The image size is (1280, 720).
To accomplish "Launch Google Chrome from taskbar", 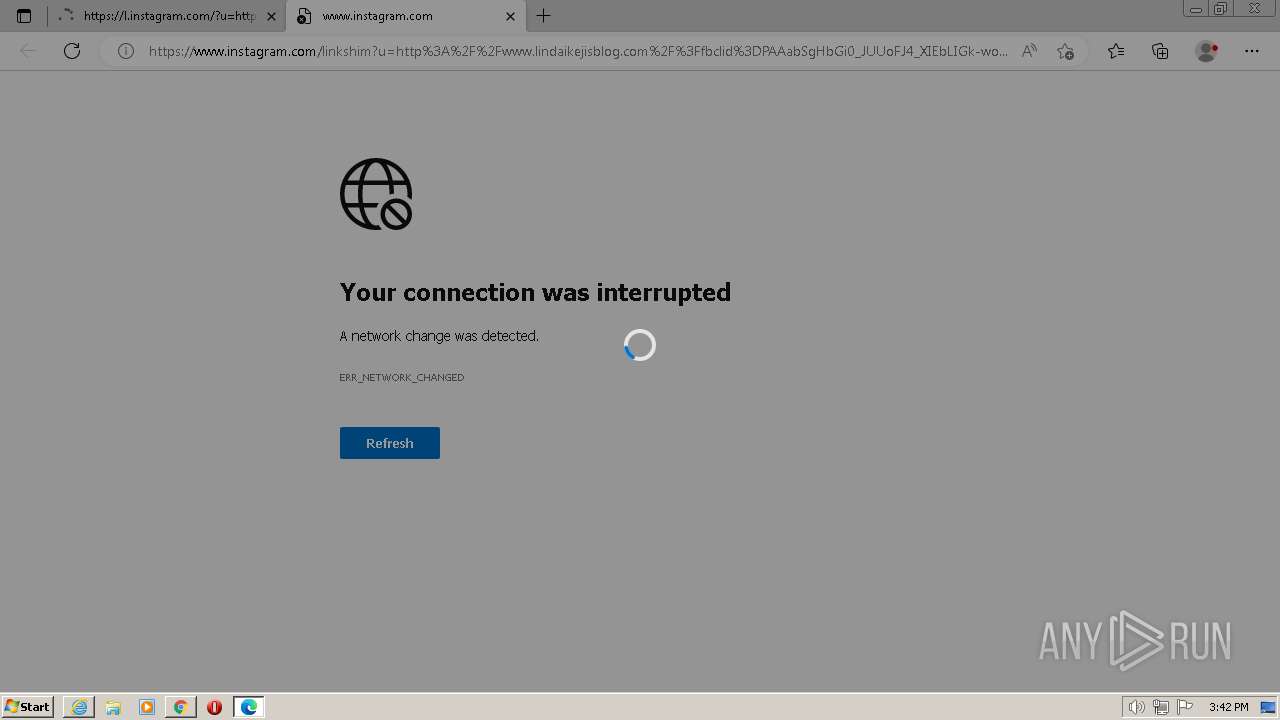I will (x=181, y=707).
